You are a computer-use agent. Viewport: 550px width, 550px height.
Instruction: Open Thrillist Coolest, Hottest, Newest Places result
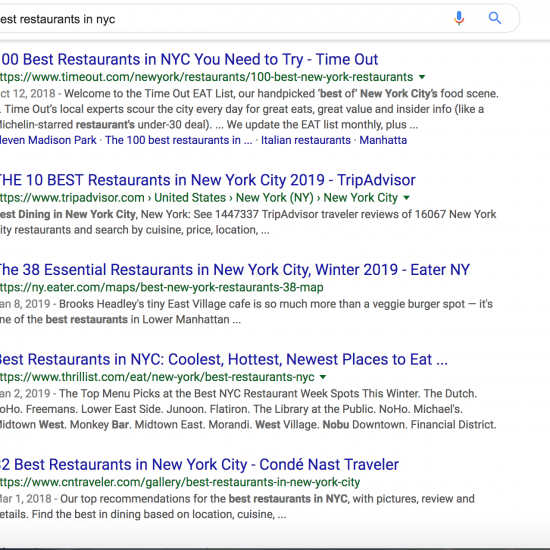[224, 359]
